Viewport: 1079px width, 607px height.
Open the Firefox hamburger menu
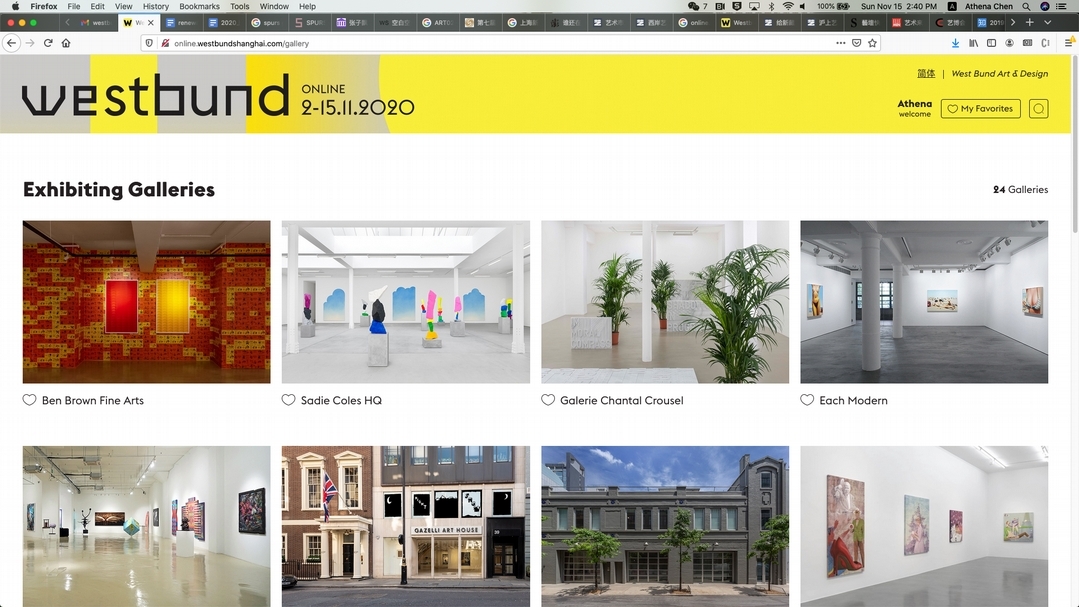(1069, 43)
